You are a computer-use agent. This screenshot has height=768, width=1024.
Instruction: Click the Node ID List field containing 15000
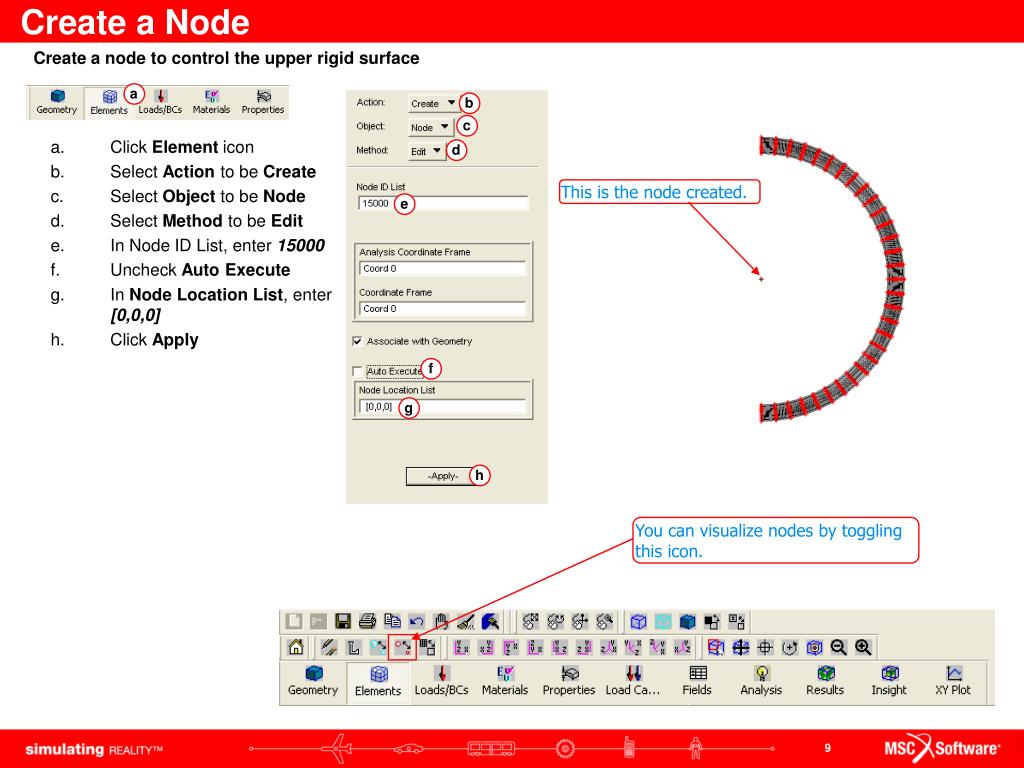(x=443, y=204)
